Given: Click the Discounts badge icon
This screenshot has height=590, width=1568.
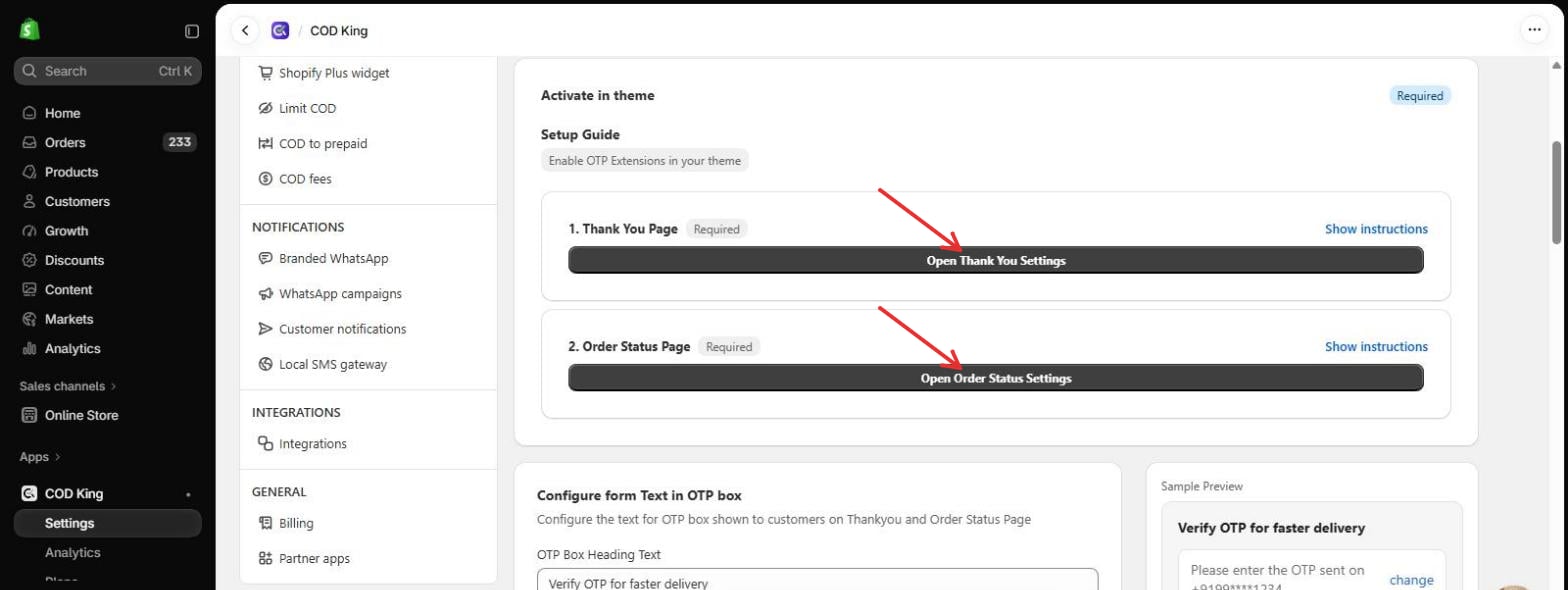Looking at the screenshot, I should click(x=29, y=260).
